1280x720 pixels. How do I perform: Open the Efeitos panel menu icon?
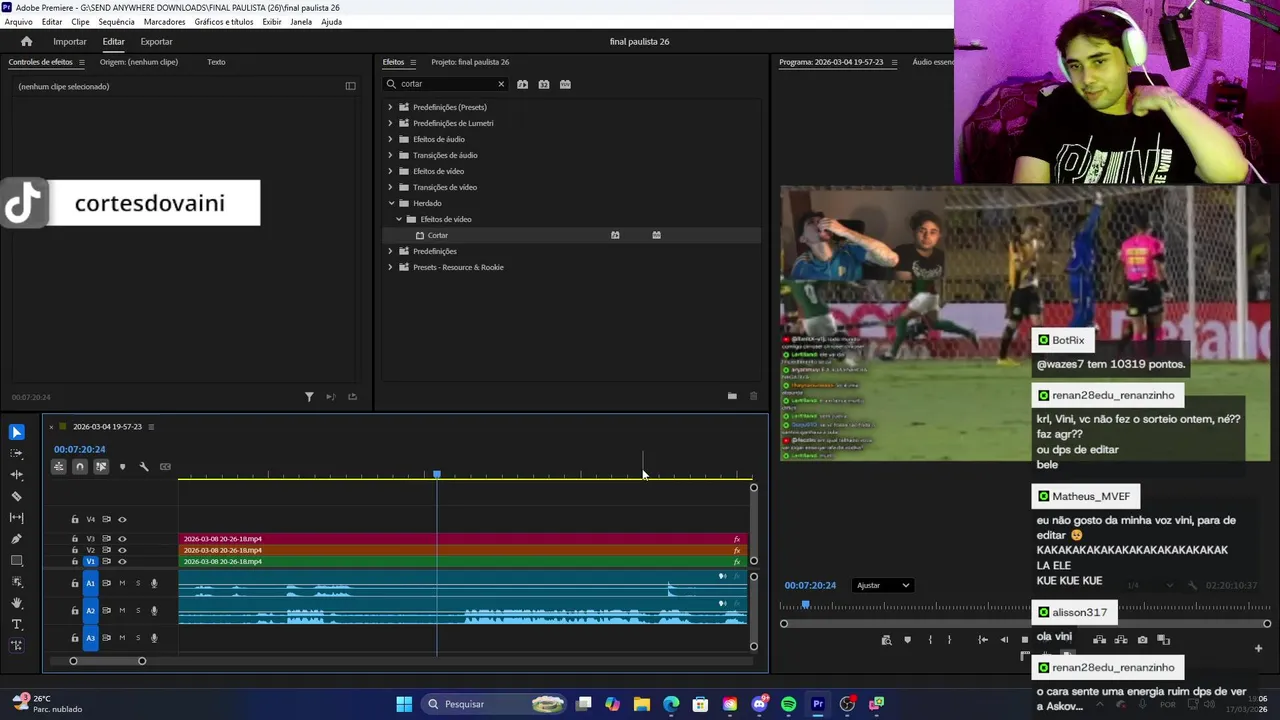click(413, 62)
